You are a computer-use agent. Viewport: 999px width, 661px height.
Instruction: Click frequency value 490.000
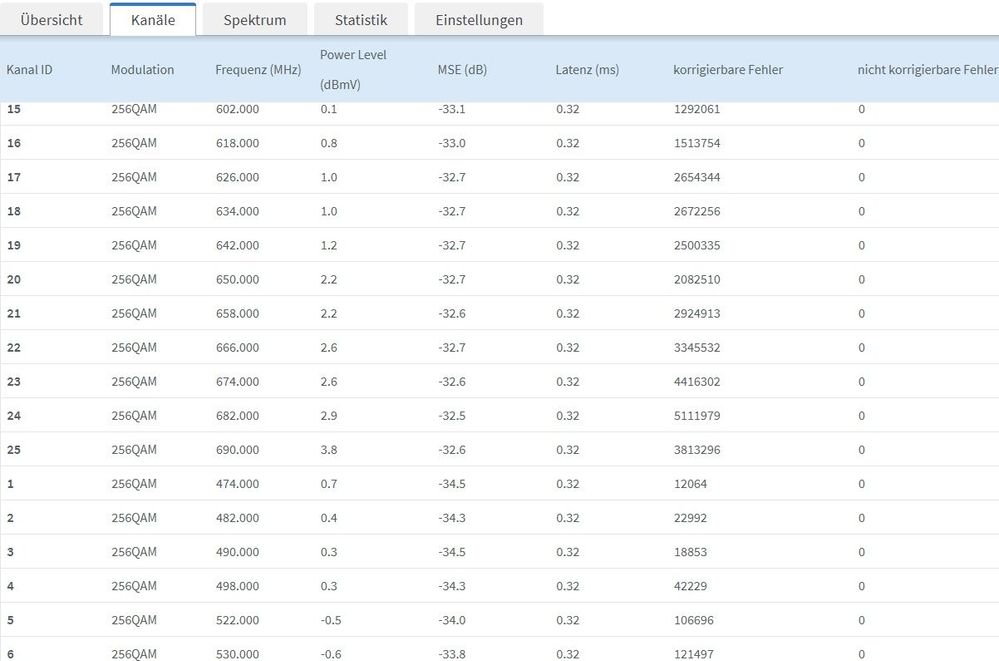[x=237, y=552]
